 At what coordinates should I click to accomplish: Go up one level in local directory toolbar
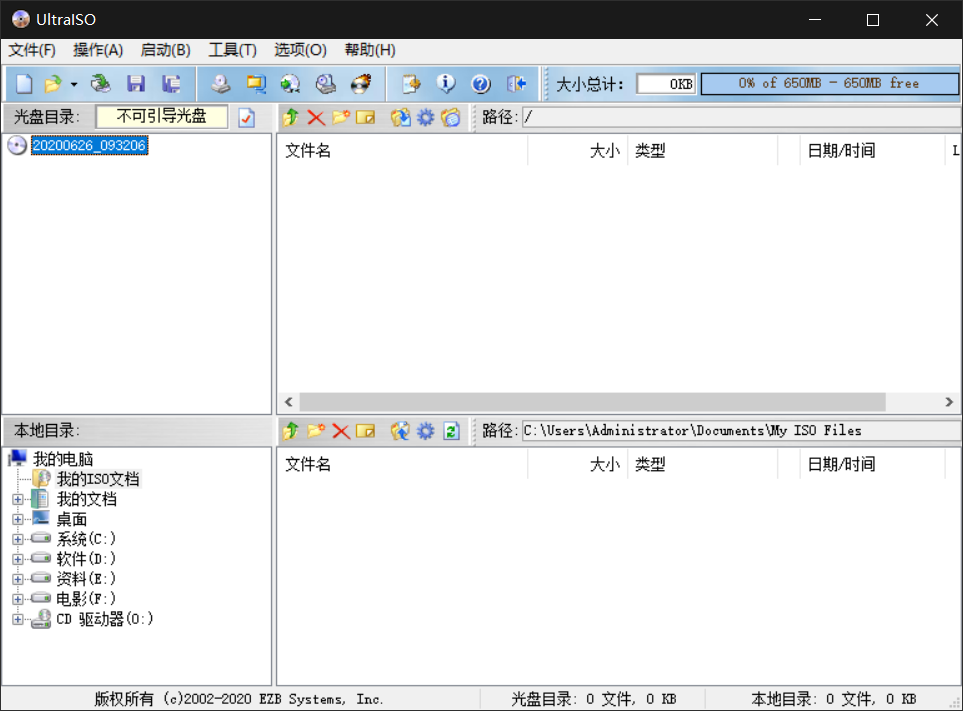pos(290,431)
